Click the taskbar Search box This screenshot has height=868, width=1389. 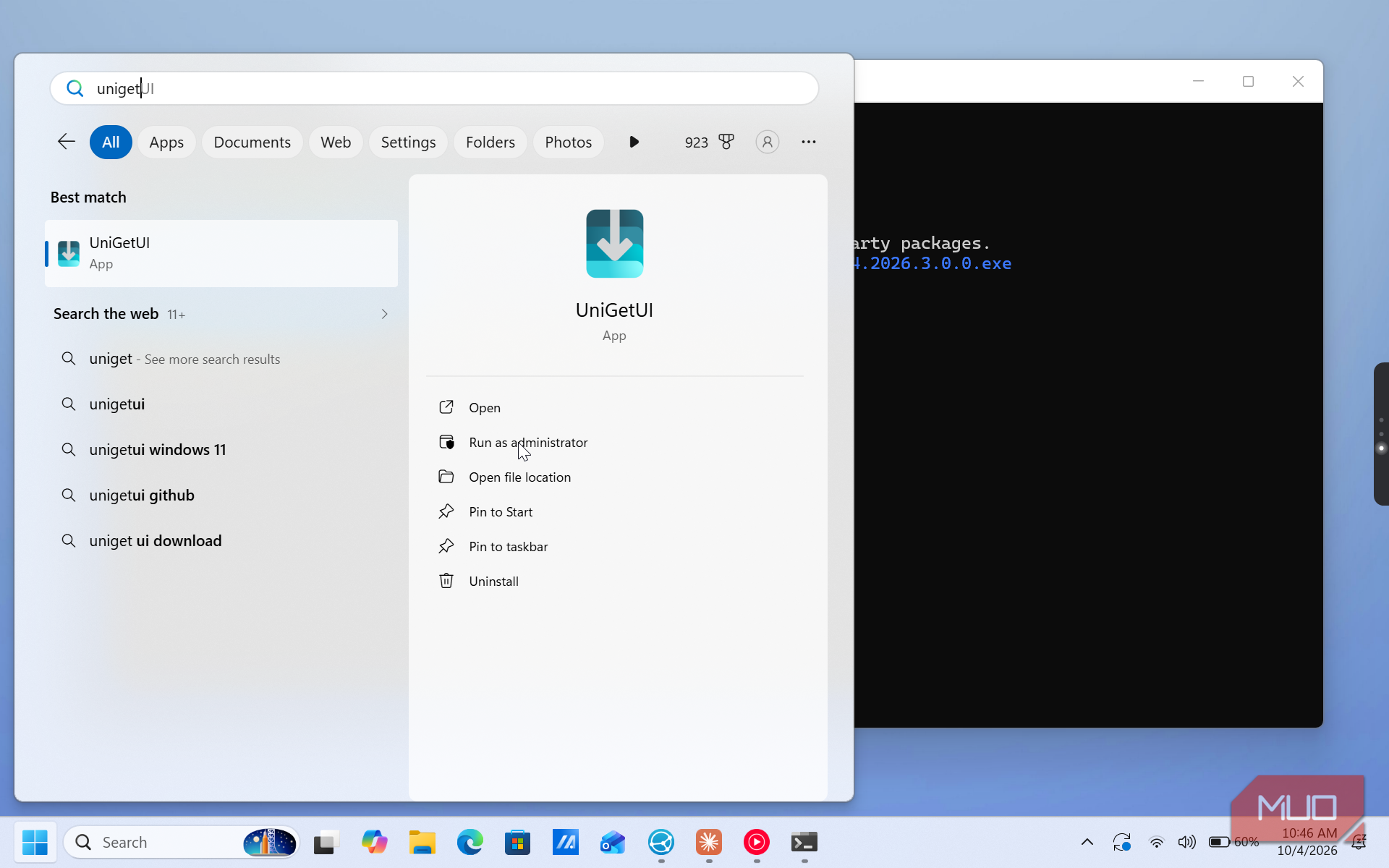pos(182,842)
